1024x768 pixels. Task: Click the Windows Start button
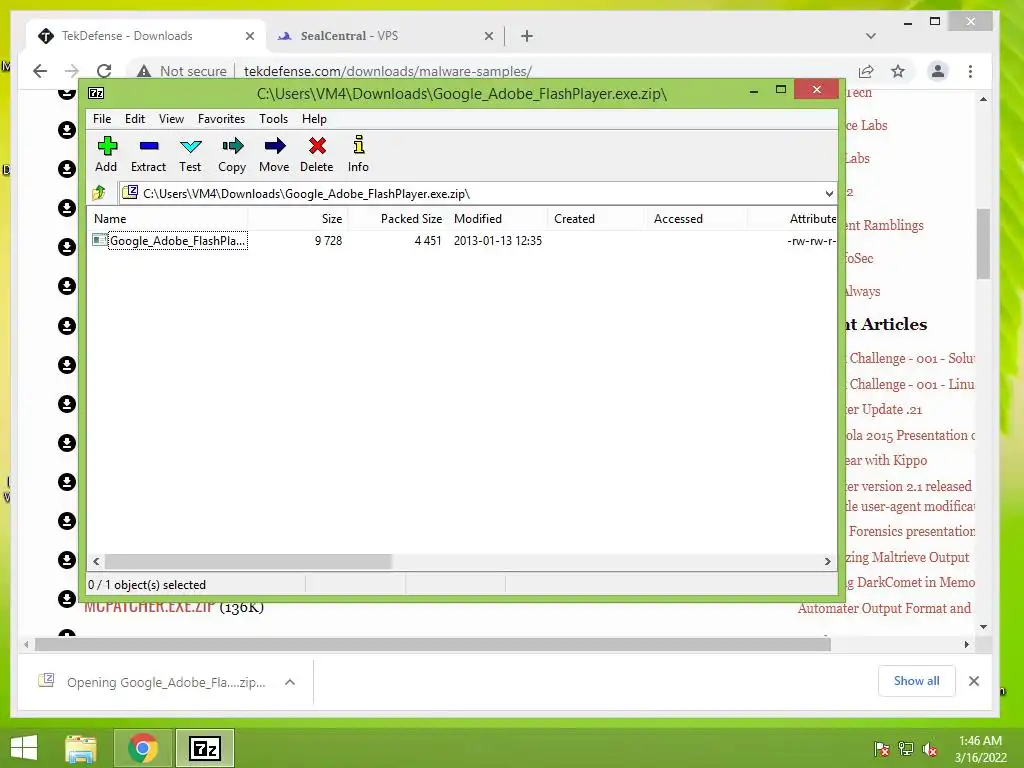pos(24,748)
